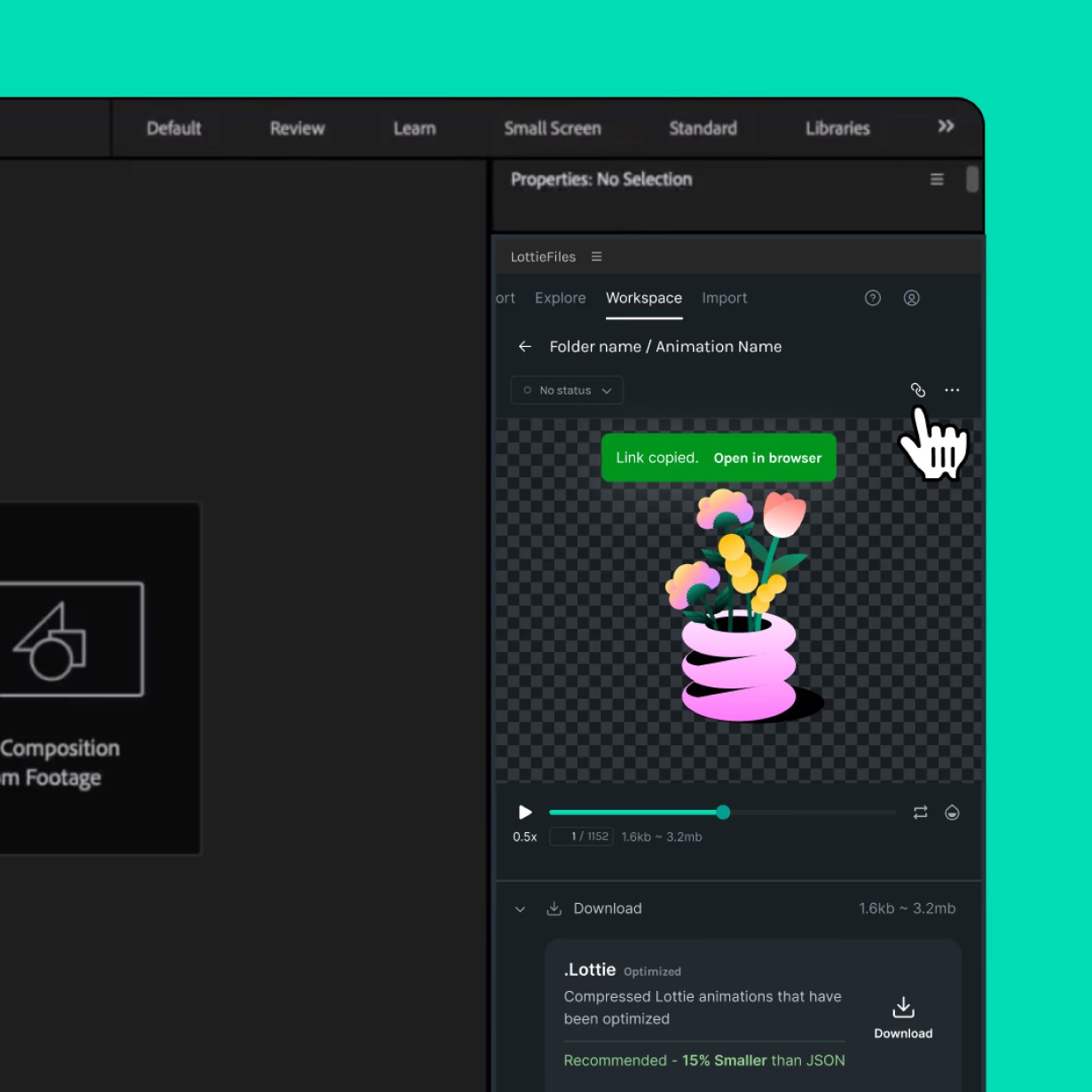Click the current frame number field
Image resolution: width=1092 pixels, height=1092 pixels.
pos(581,837)
